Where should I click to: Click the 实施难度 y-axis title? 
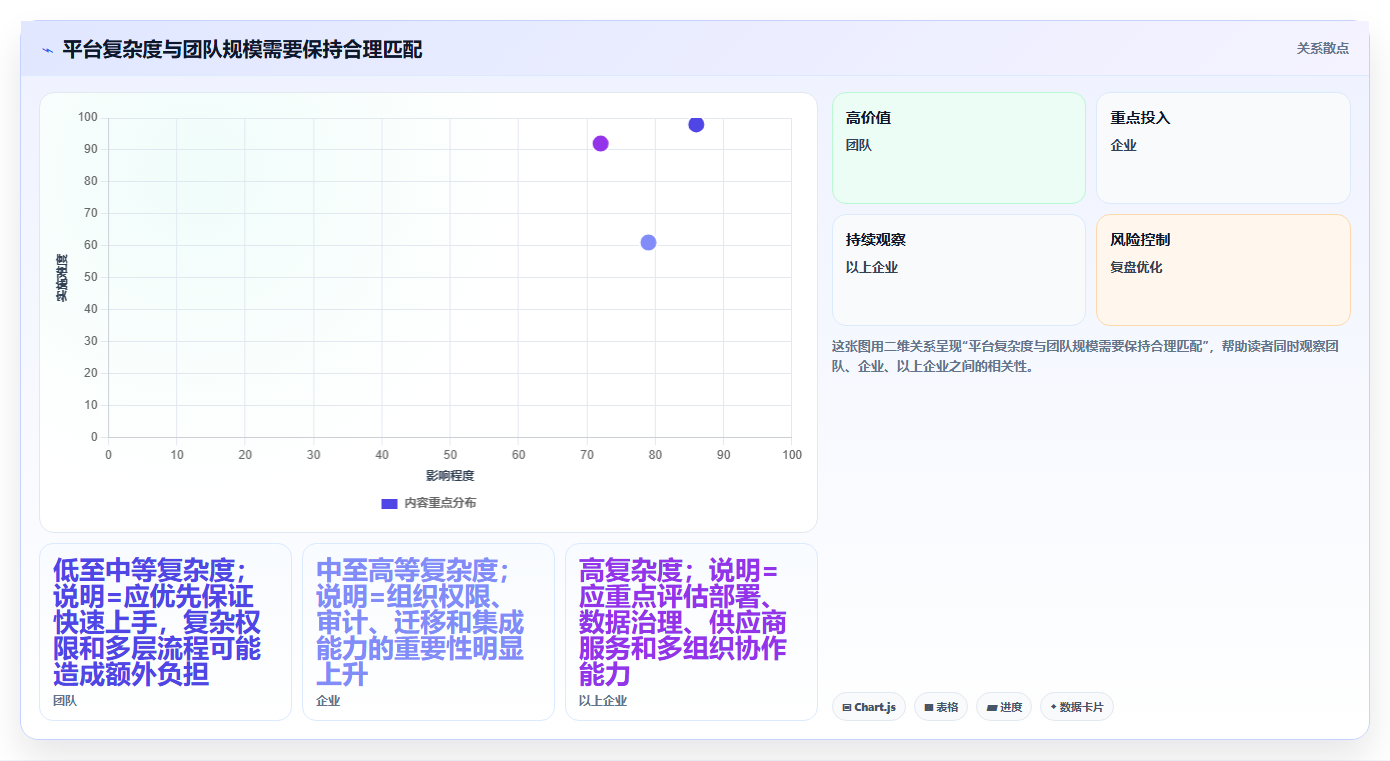pos(62,278)
